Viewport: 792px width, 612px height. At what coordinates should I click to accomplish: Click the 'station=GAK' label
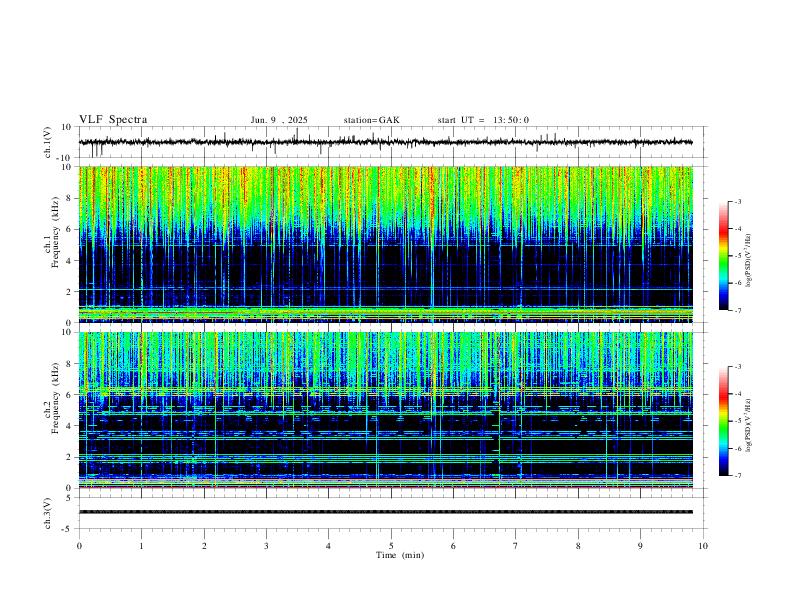click(371, 120)
